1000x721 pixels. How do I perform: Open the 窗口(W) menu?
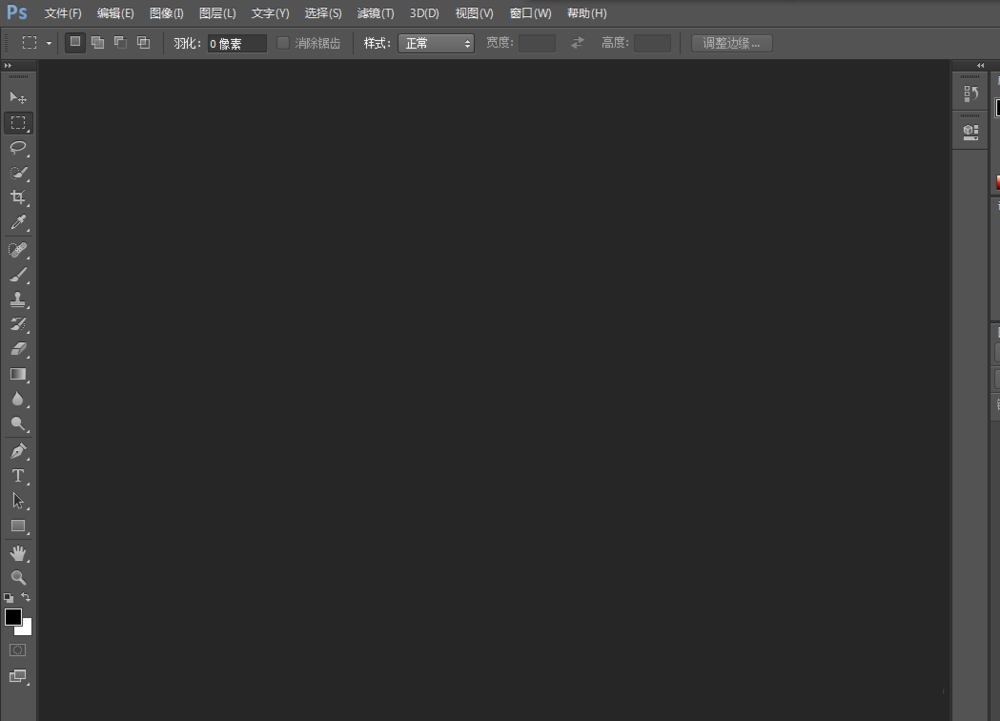click(531, 13)
